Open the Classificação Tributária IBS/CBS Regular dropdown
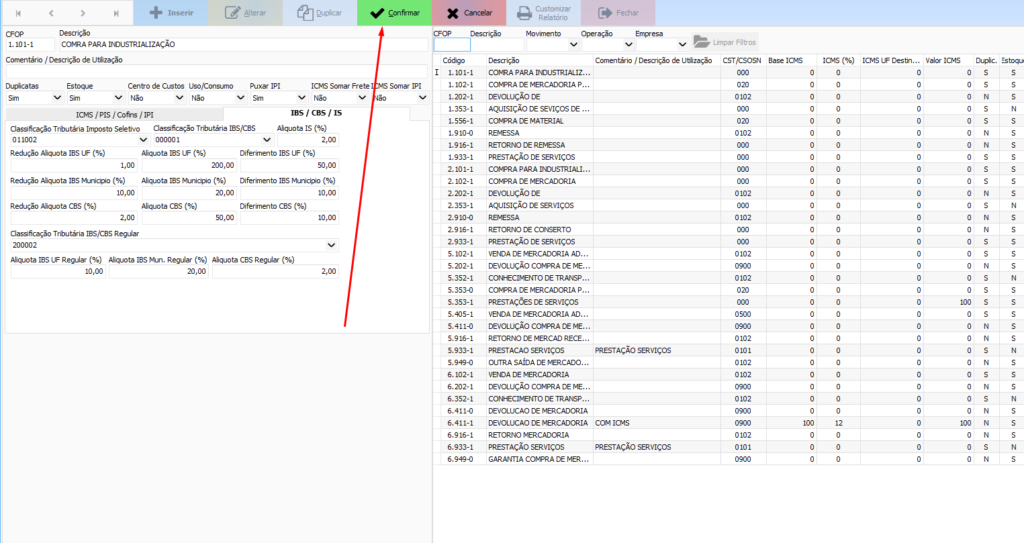 [331, 245]
